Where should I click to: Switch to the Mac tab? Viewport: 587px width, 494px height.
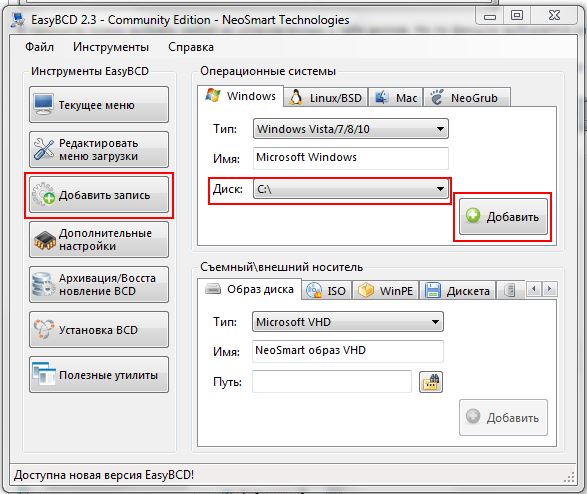click(x=396, y=98)
